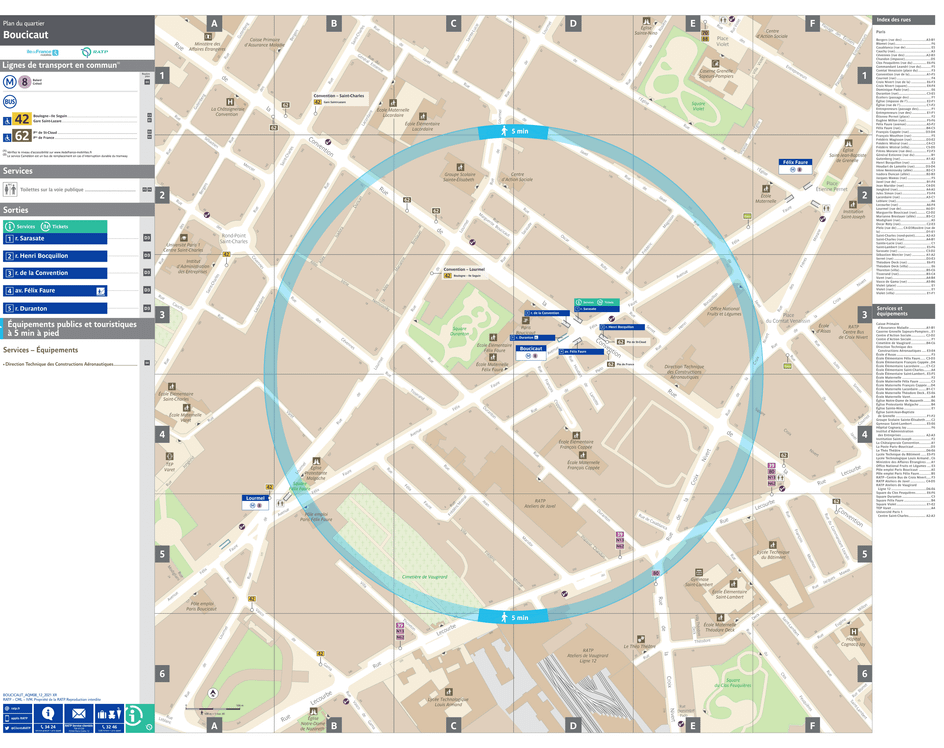Click the north arrow compass symbol
Screen dimensions: 944x748
coord(213,693)
